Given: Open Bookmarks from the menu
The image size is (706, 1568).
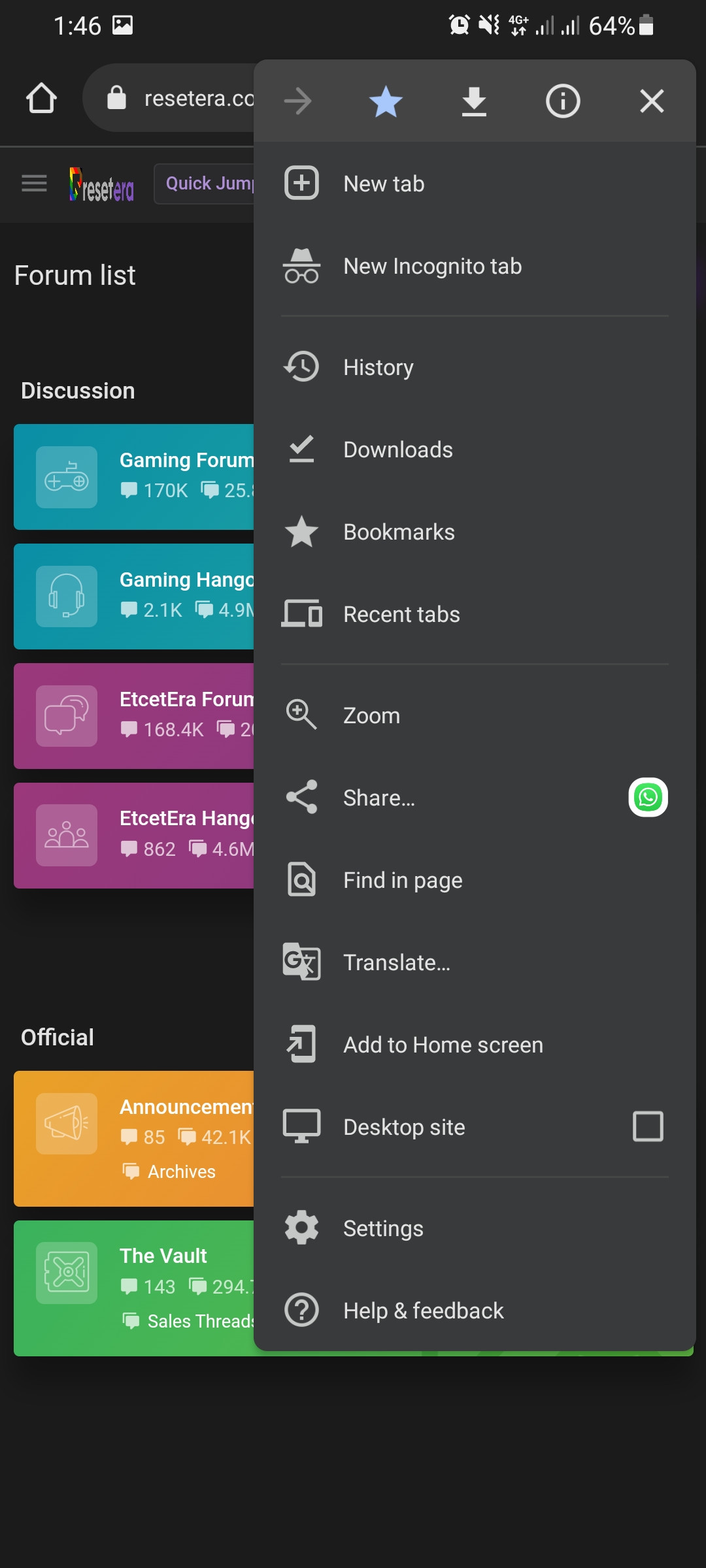Looking at the screenshot, I should coord(475,532).
